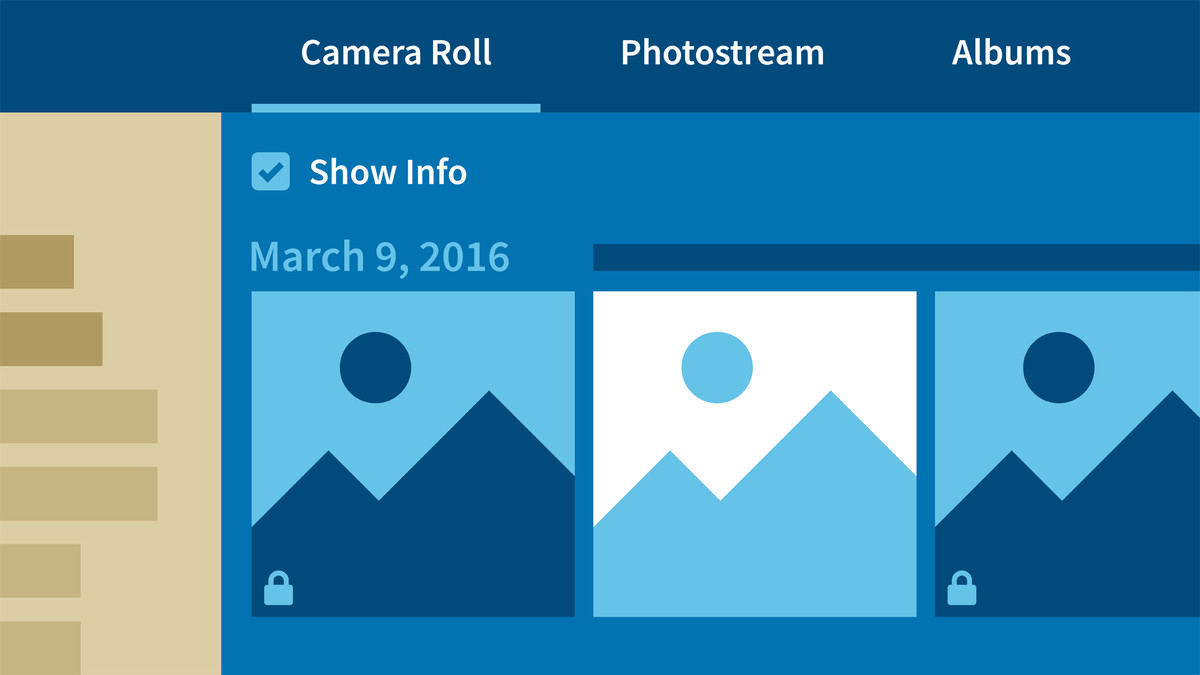The height and width of the screenshot is (675, 1200).
Task: Uncheck the Show Info checkbox
Action: [270, 172]
